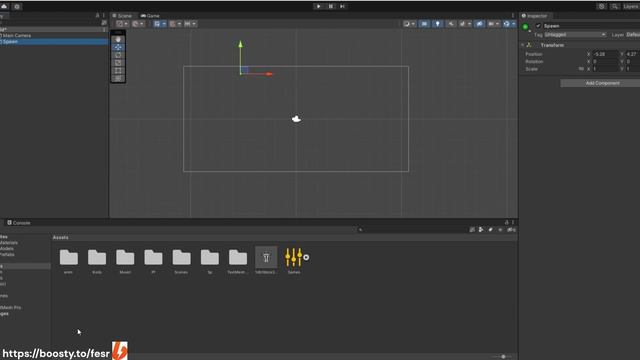
Task: Toggle grid visibility in Scene toolbar
Action: click(x=157, y=24)
